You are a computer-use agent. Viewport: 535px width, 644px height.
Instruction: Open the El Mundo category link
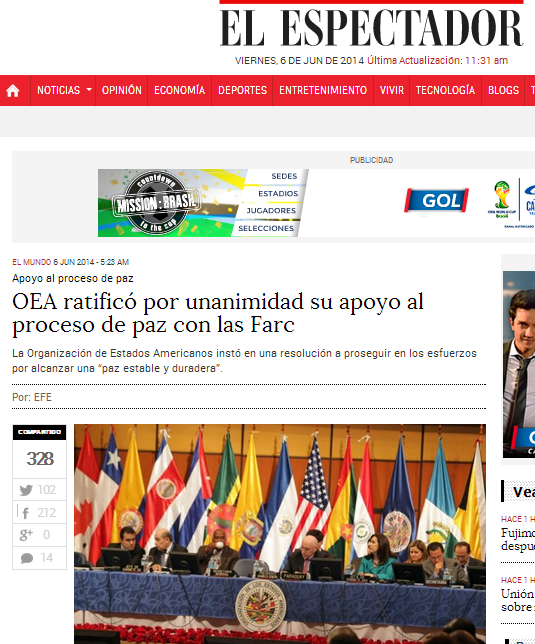pos(31,262)
